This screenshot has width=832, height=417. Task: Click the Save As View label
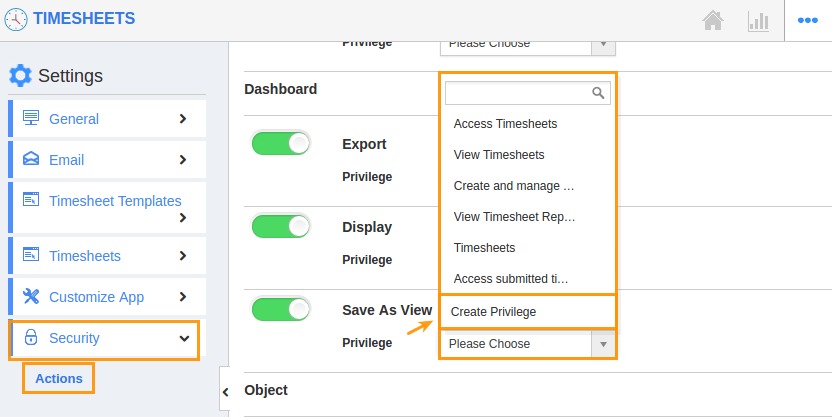(387, 310)
